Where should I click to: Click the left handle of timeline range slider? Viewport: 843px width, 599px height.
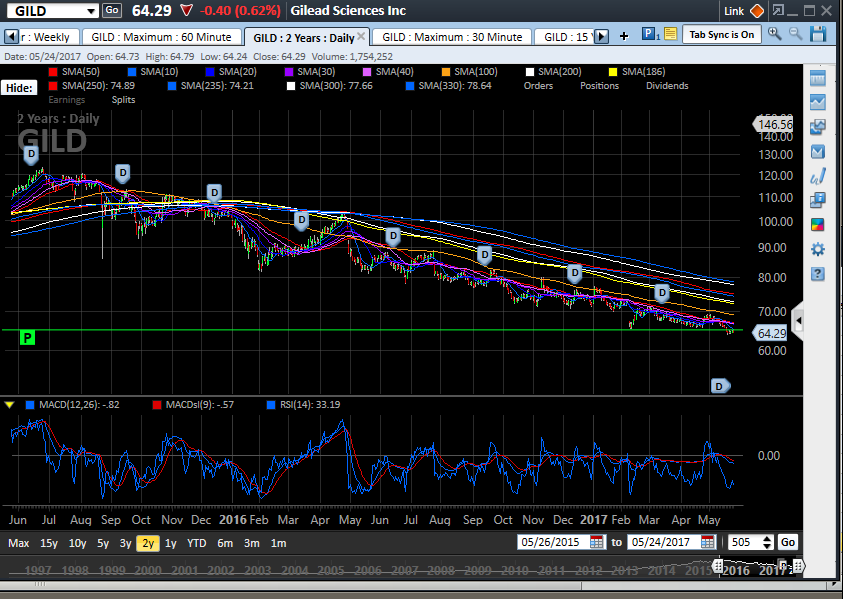(717, 566)
